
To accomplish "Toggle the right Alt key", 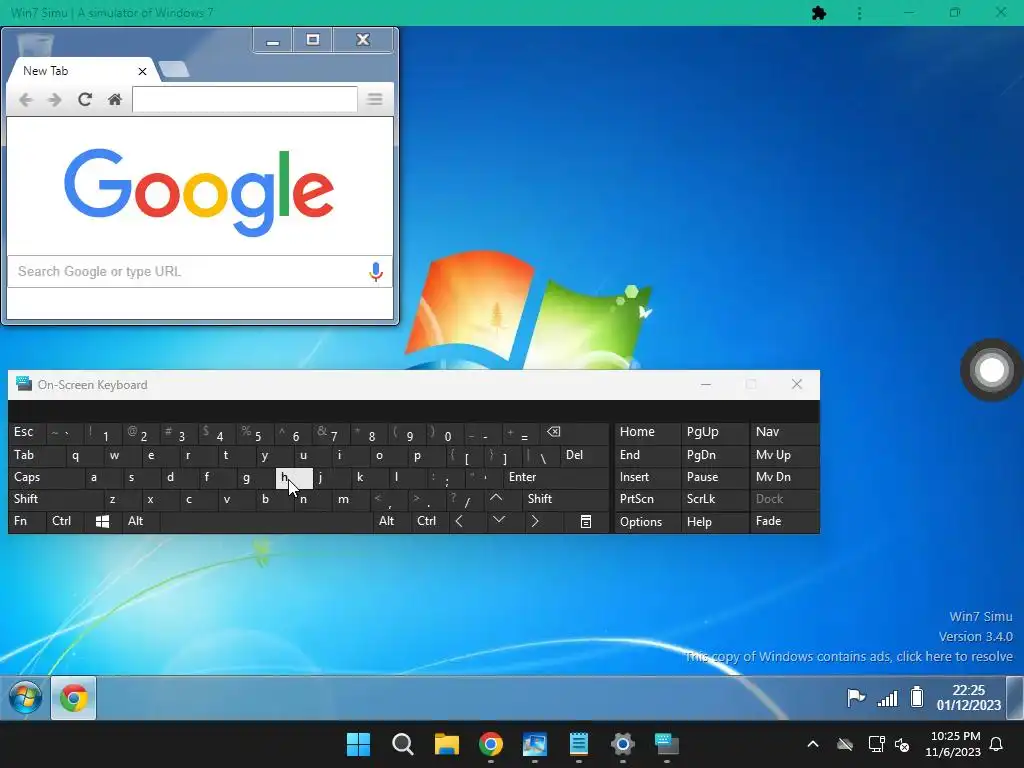I will click(x=391, y=521).
